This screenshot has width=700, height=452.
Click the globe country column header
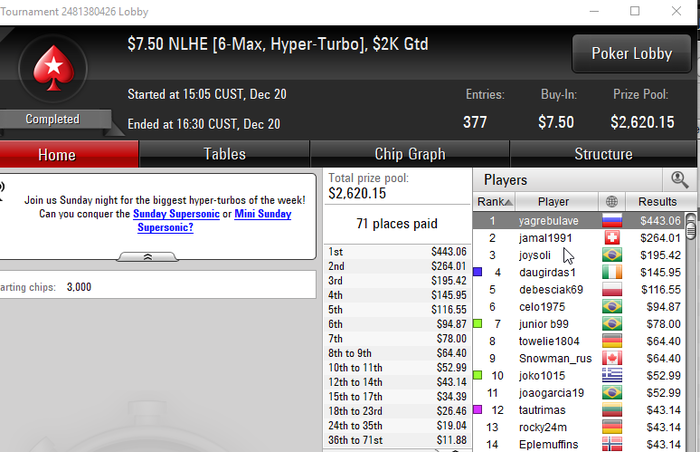[x=612, y=201]
